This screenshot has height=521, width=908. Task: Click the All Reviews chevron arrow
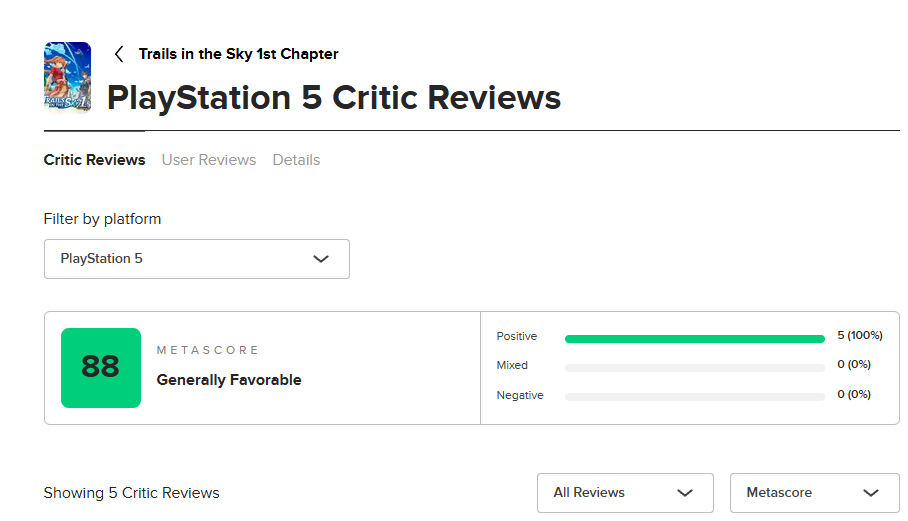coord(685,493)
